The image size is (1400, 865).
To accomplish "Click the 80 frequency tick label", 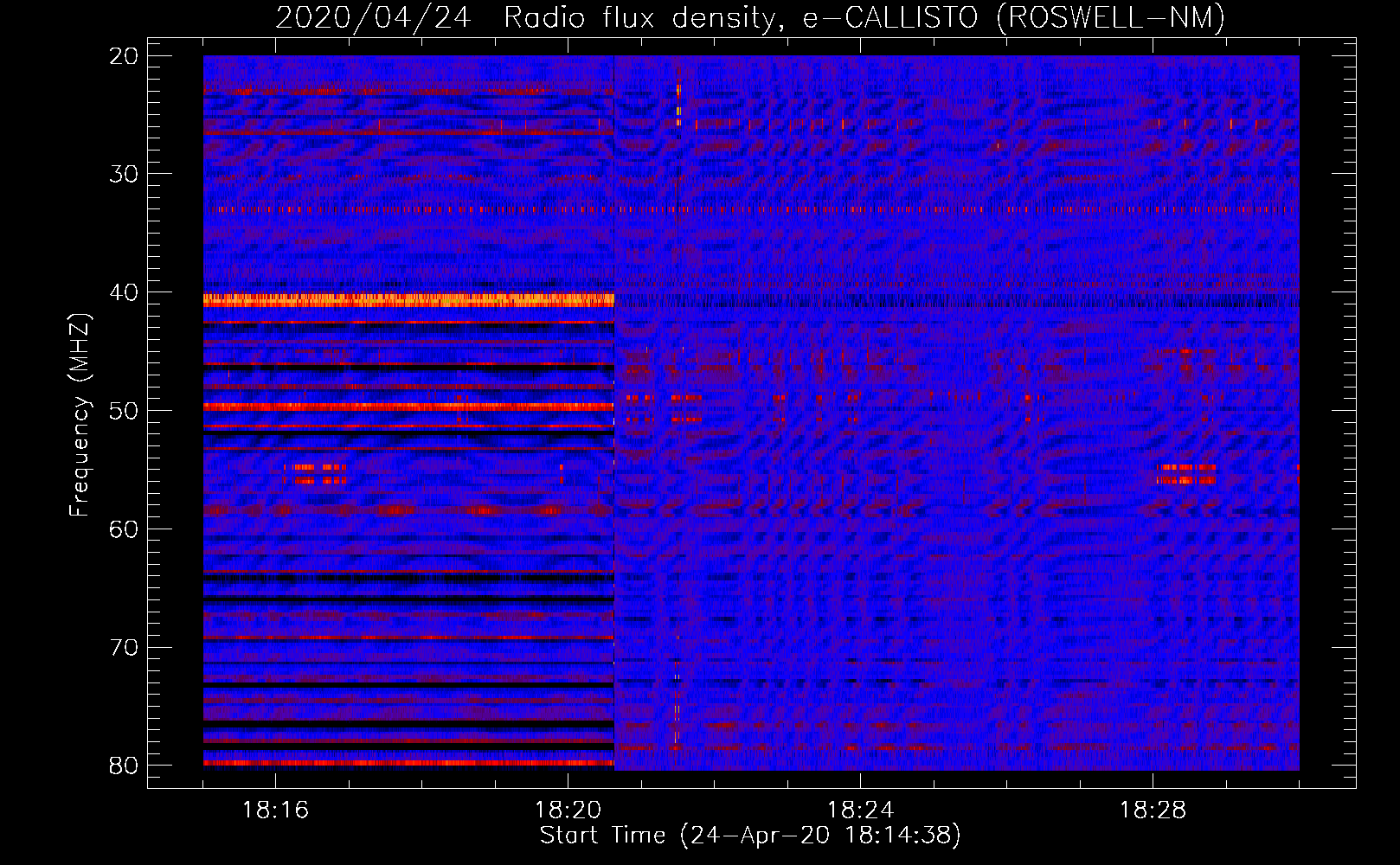I will coord(125,766).
